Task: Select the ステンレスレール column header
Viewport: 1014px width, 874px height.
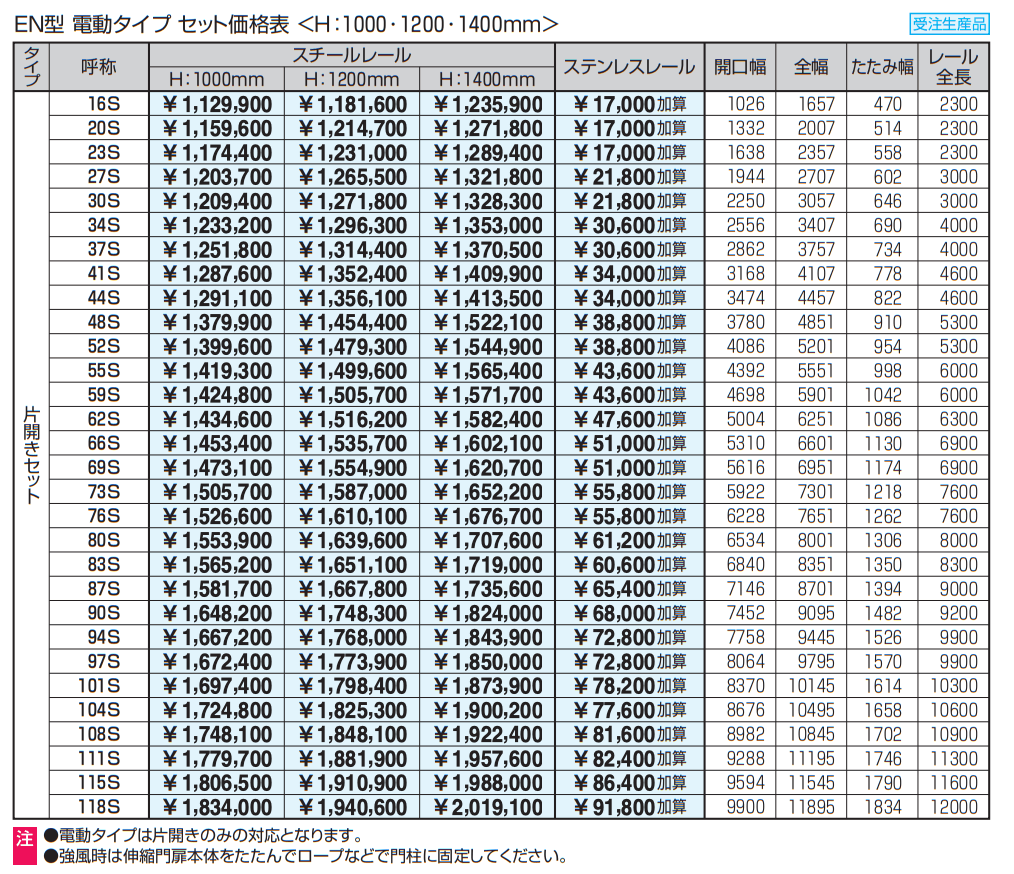Action: point(628,68)
